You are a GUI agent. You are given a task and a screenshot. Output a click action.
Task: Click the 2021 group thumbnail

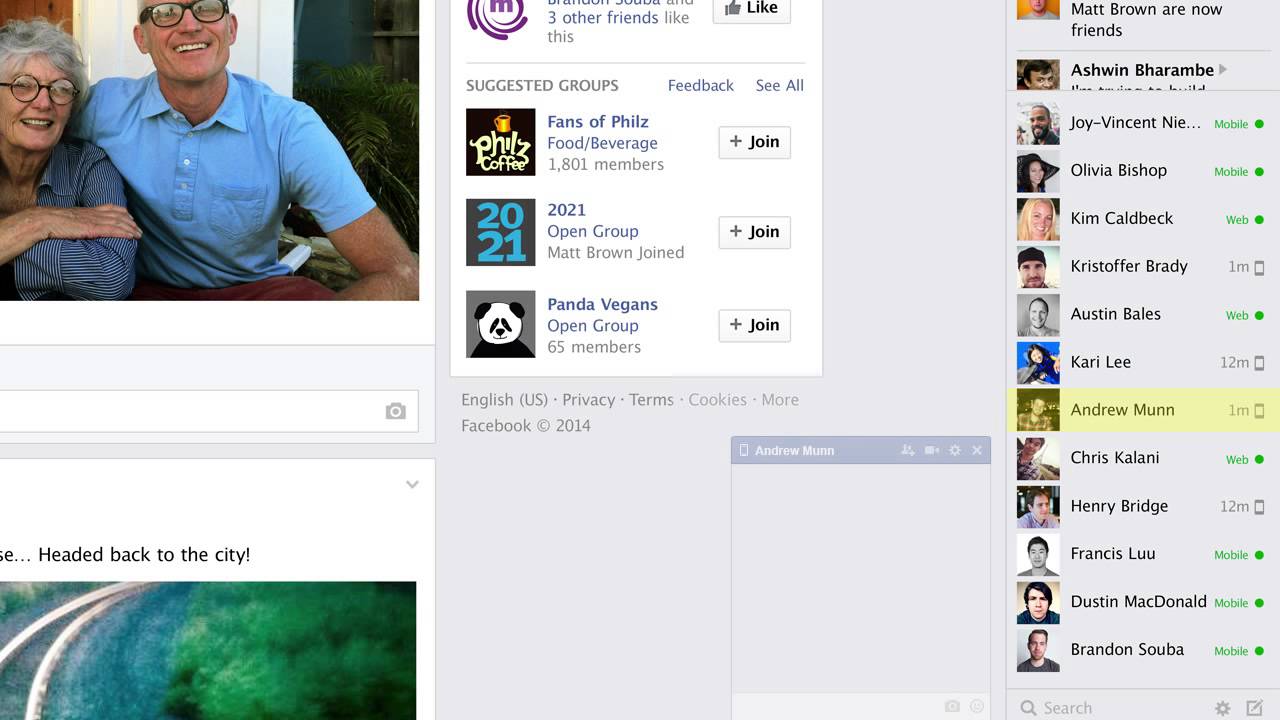point(501,232)
